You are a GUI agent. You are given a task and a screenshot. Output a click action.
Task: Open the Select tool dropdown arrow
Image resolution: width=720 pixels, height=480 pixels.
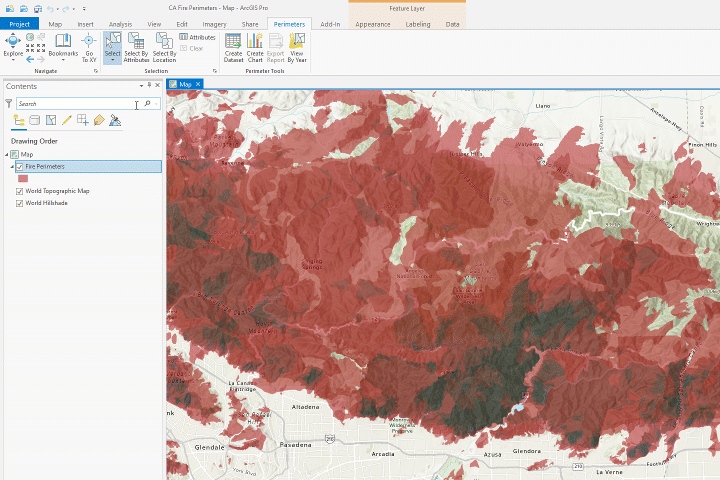(112, 60)
